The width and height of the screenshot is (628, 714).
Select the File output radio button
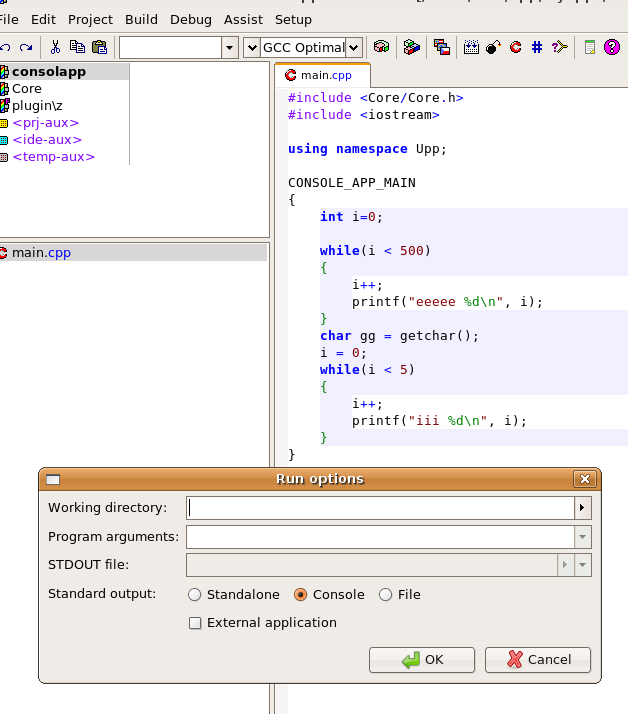click(x=386, y=595)
